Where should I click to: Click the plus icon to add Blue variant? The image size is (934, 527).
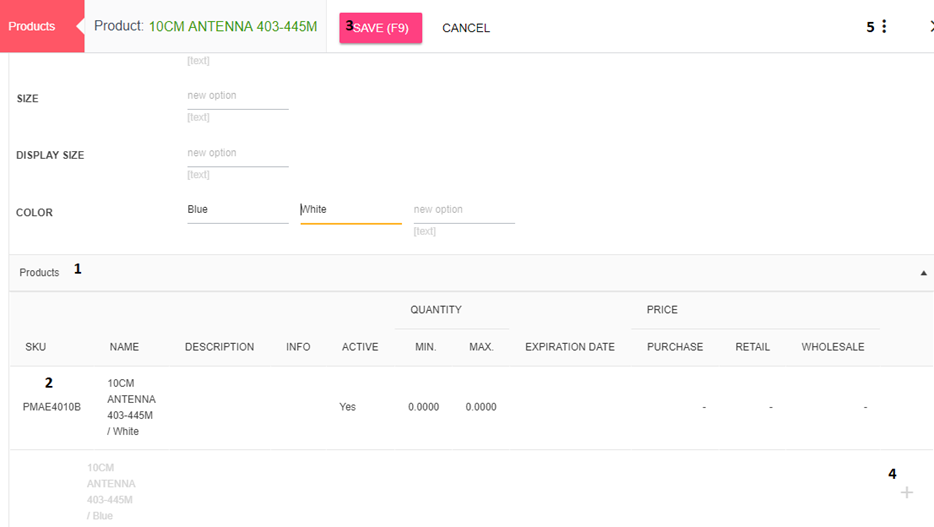coord(906,492)
